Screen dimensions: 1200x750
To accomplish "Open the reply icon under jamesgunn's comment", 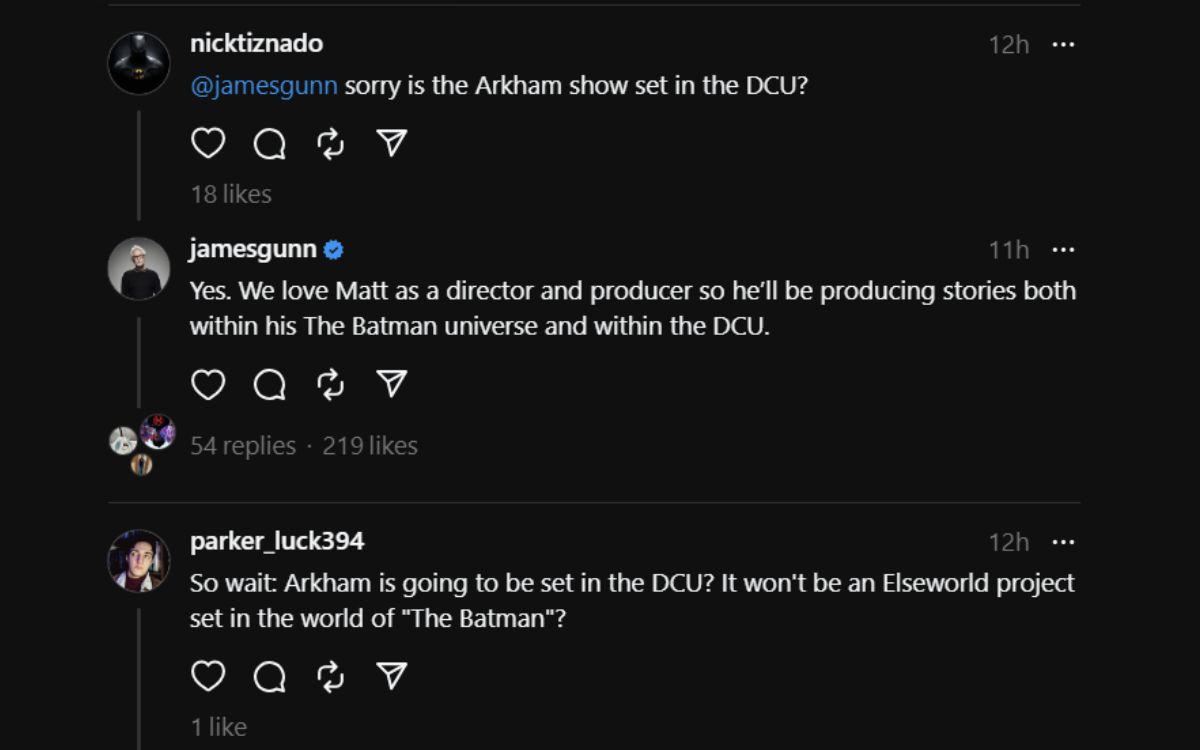I will [268, 383].
